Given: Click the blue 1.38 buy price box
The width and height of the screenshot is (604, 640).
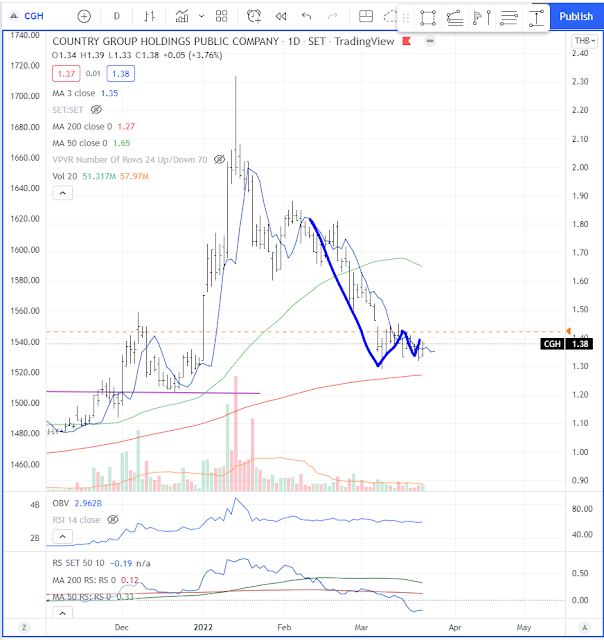Looking at the screenshot, I should (120, 74).
